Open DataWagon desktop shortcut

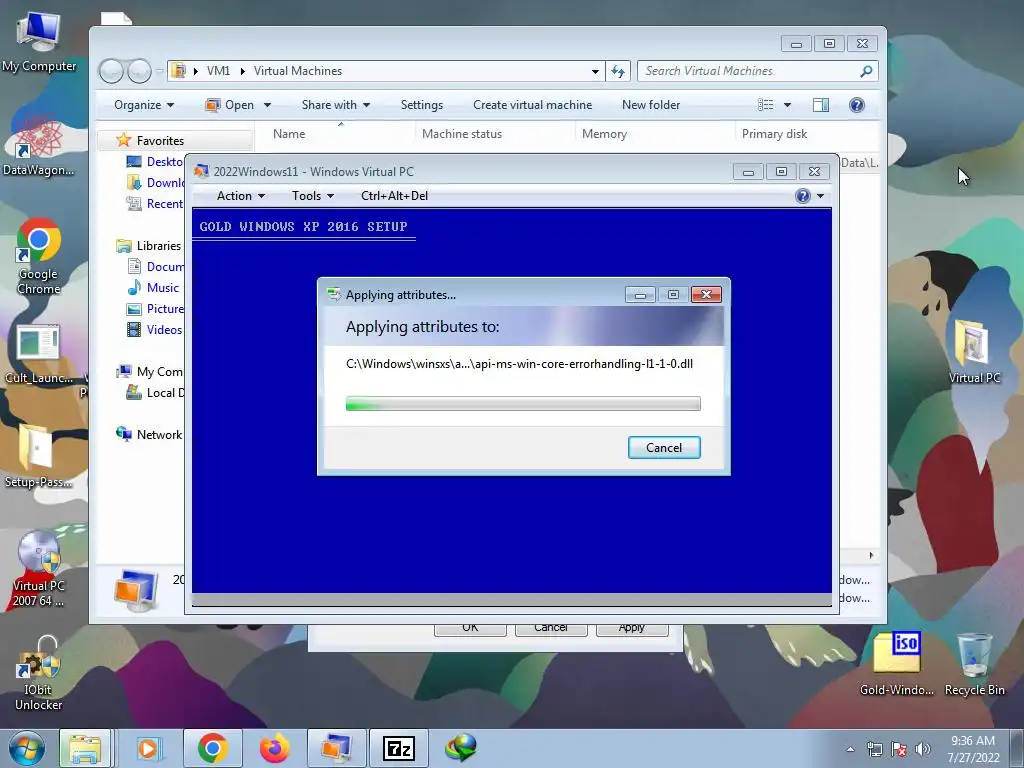39,144
